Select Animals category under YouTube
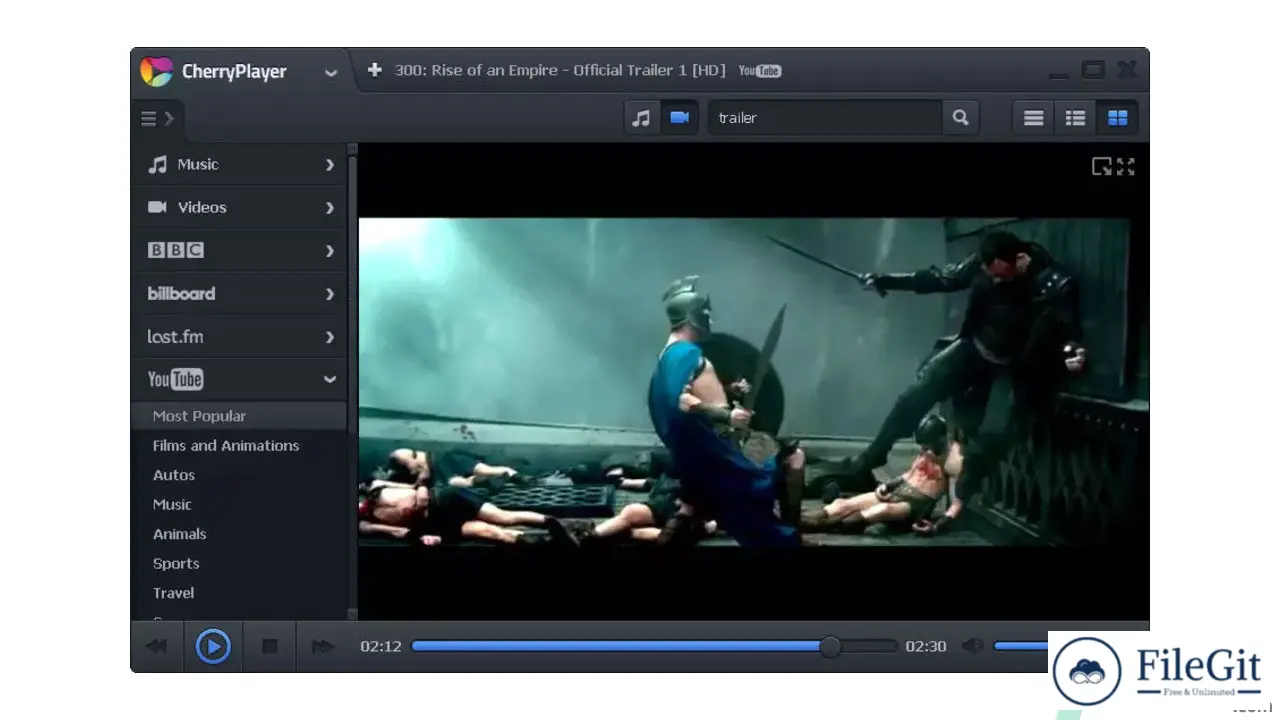1280x720 pixels. pos(180,534)
